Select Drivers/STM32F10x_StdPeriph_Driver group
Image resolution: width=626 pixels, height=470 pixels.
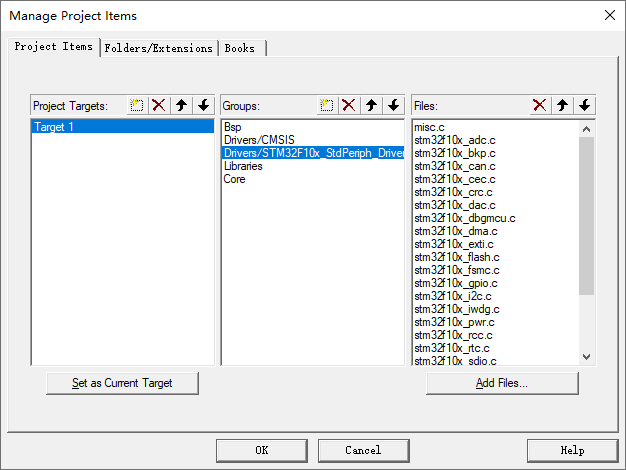pos(313,153)
